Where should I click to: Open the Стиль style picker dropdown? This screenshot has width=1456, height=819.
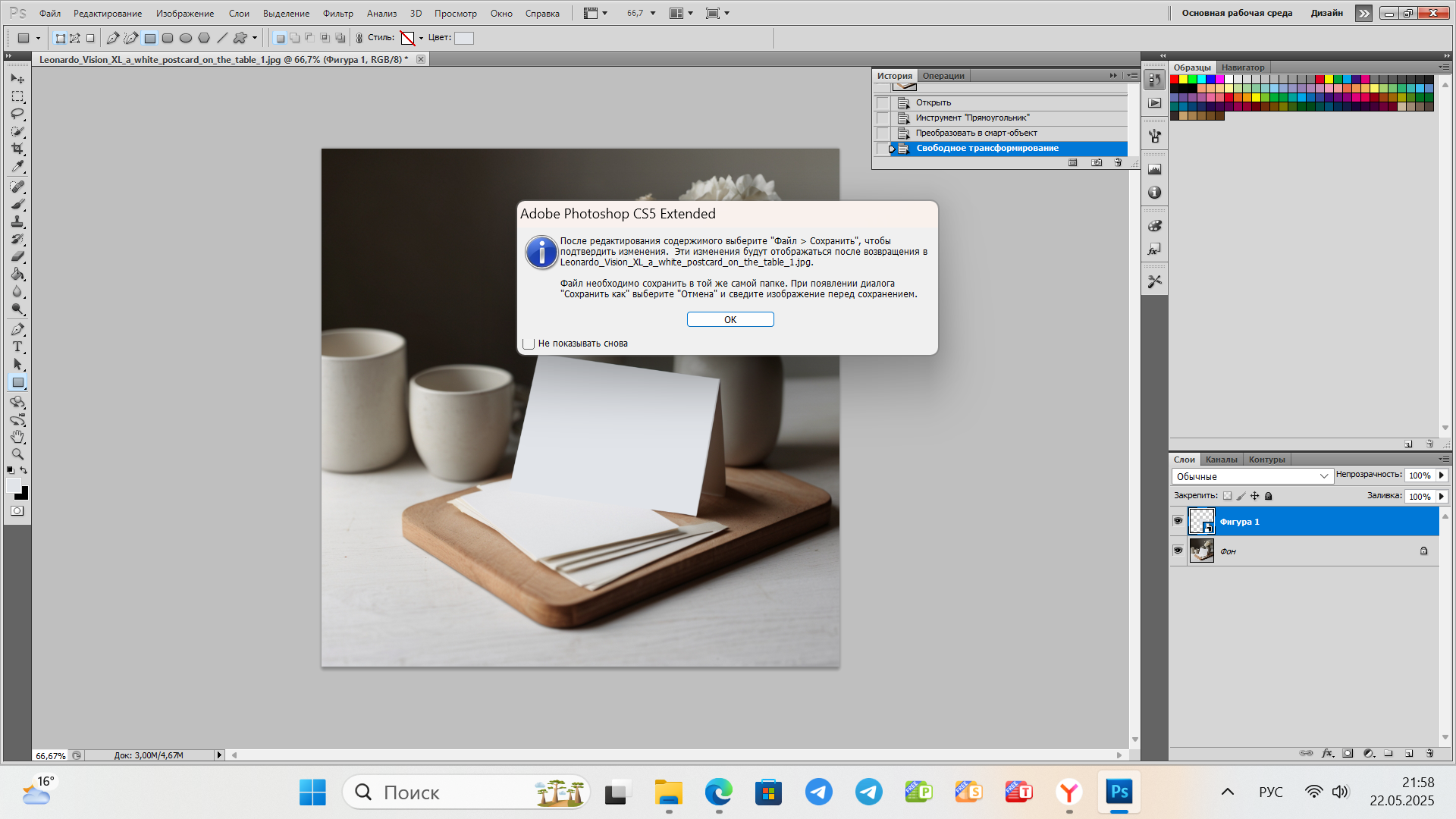421,38
